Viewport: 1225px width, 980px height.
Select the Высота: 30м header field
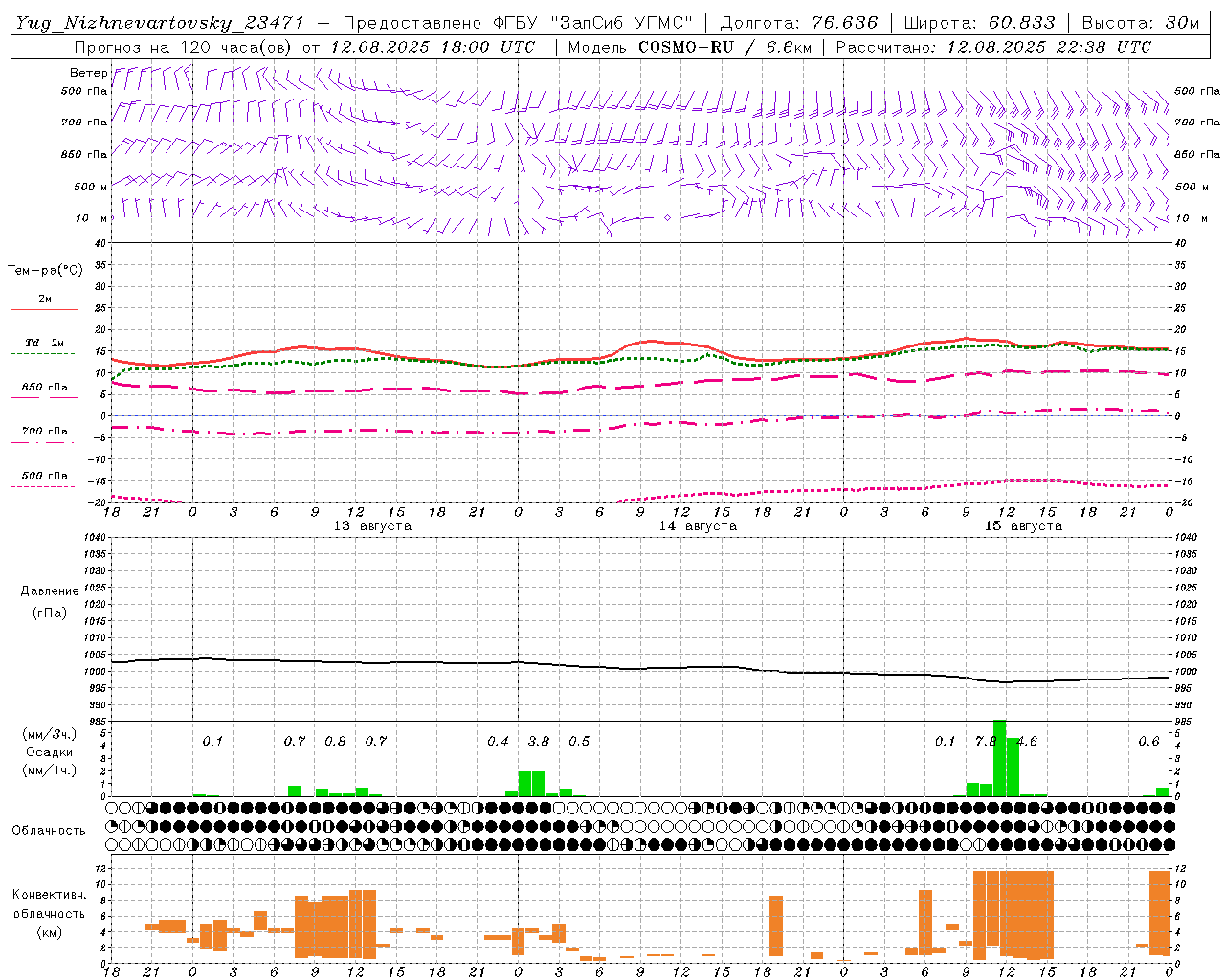coord(1140,23)
